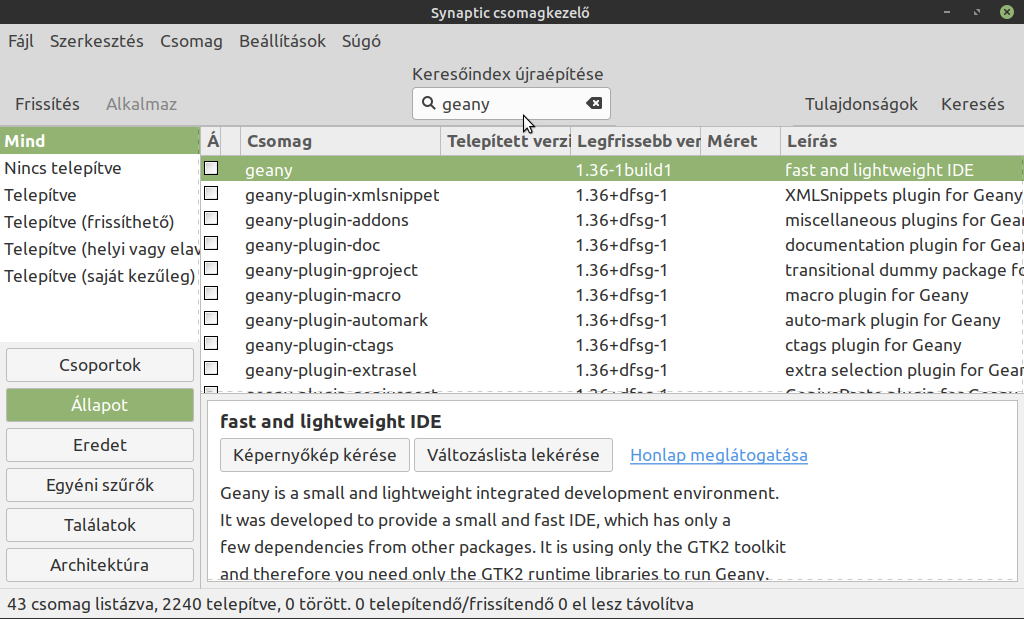Sort by Telepített verzió column header
The width and height of the screenshot is (1024, 619).
tap(506, 141)
